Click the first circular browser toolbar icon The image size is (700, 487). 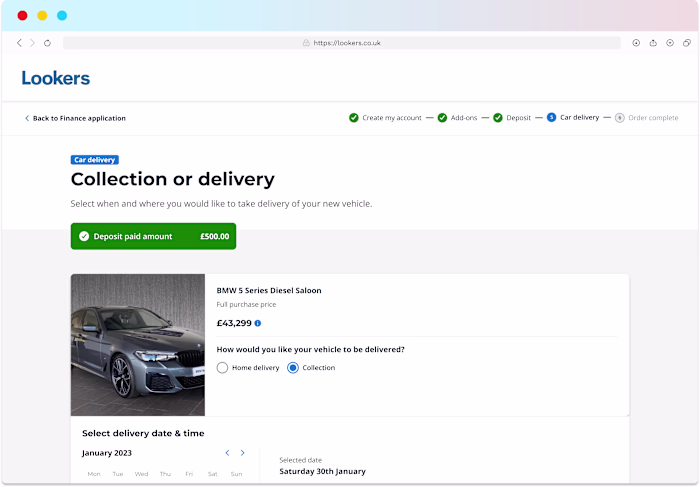(x=636, y=43)
